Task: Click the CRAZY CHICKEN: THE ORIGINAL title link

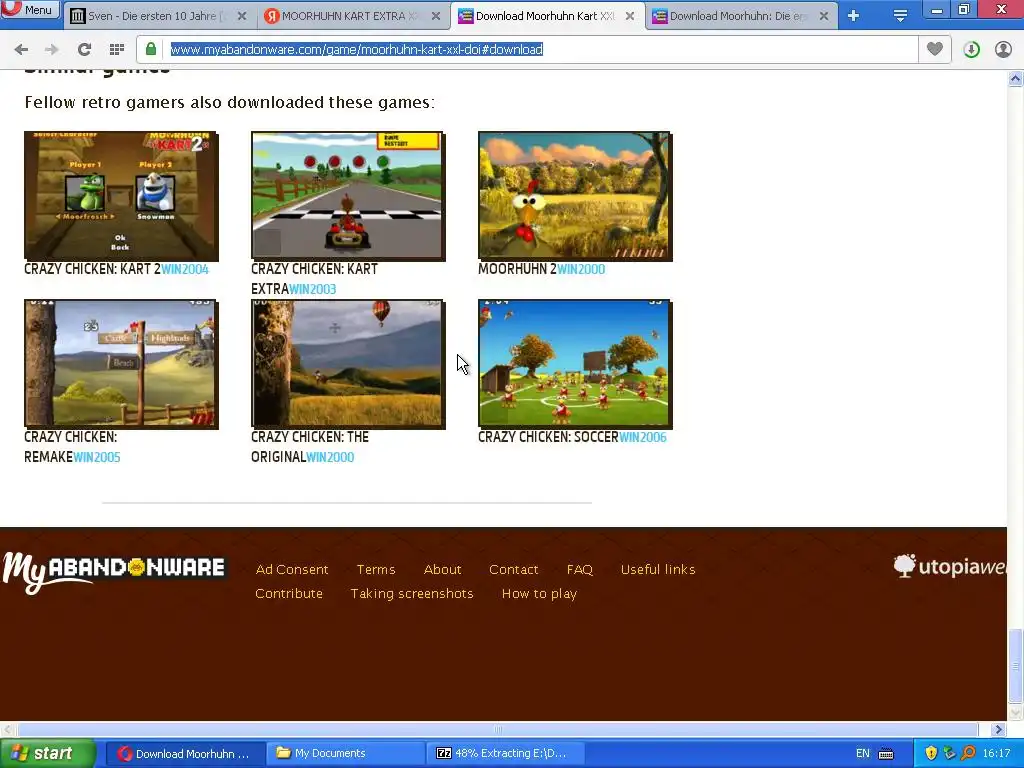Action: [x=310, y=447]
